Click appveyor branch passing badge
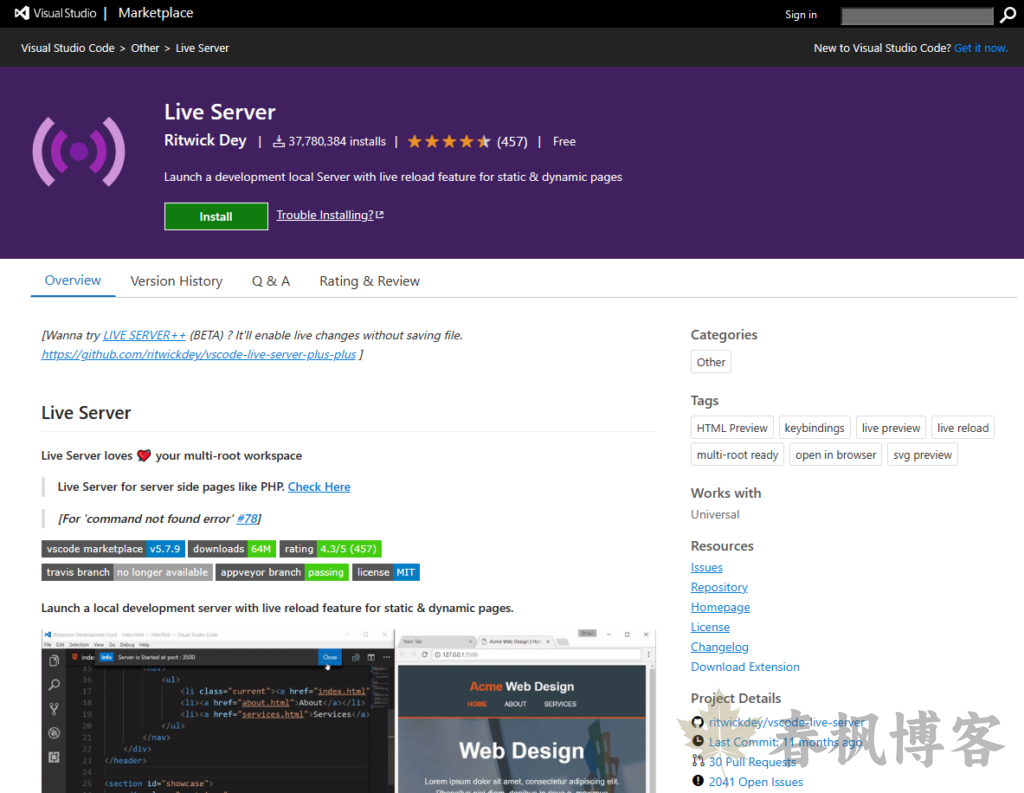 tap(282, 572)
